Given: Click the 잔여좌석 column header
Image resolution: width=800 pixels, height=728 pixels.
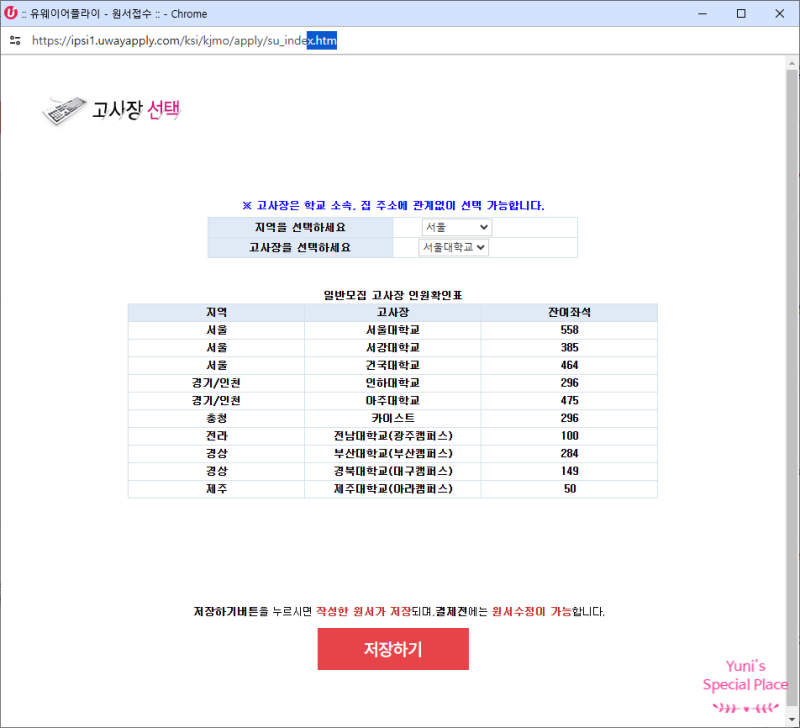Looking at the screenshot, I should (x=568, y=311).
